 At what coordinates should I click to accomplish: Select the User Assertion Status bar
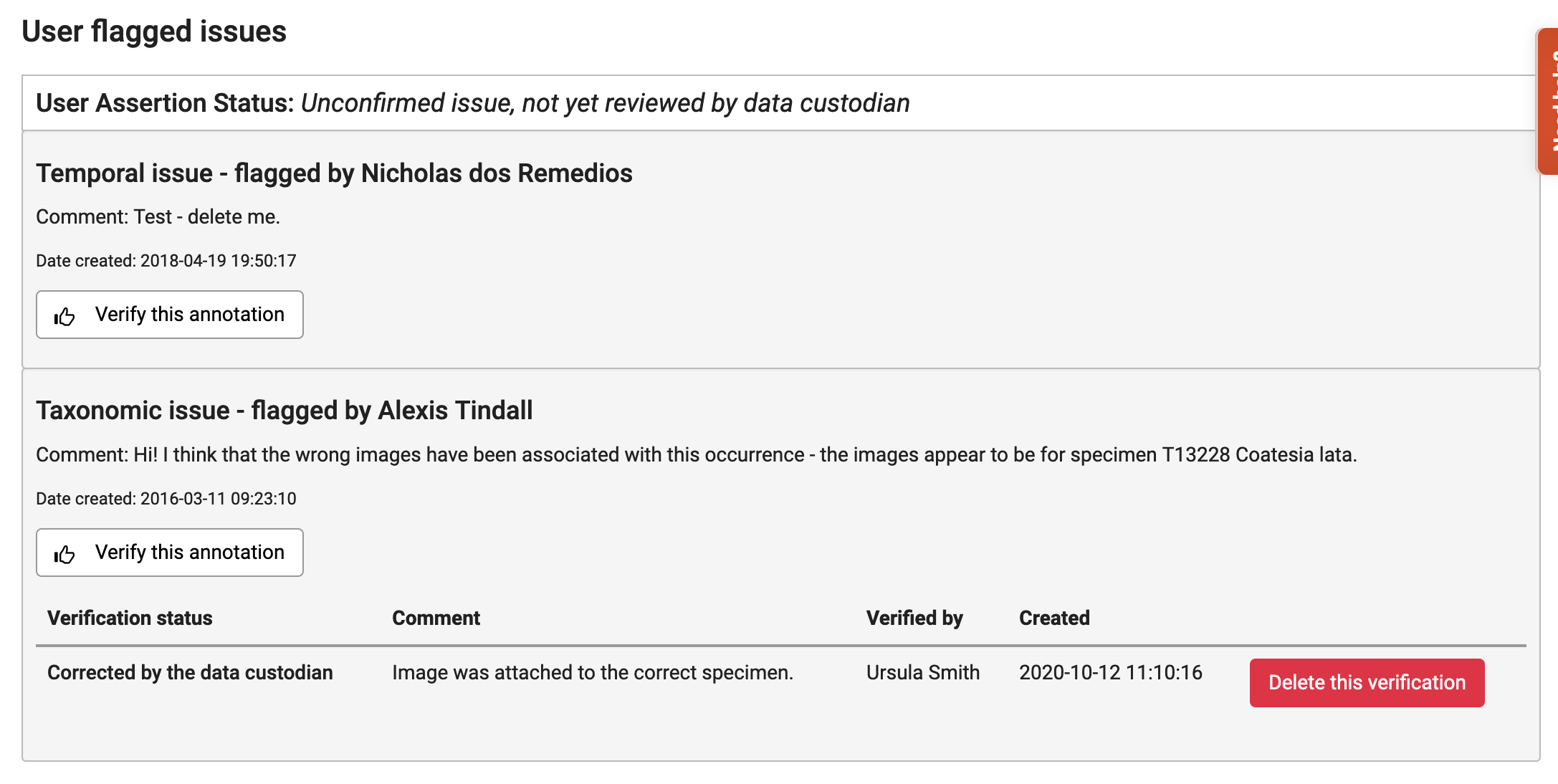(x=473, y=102)
